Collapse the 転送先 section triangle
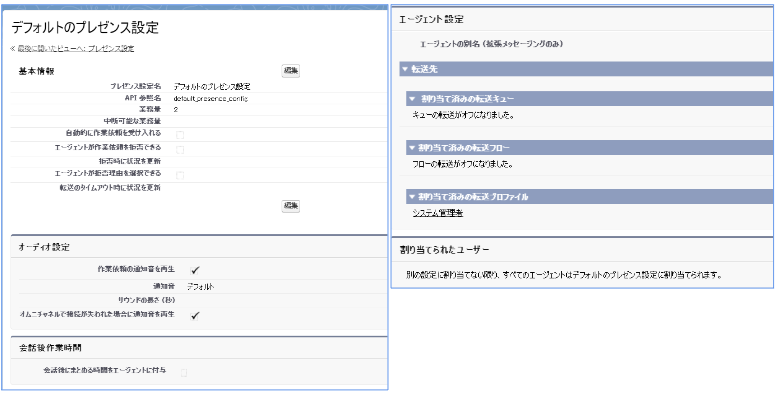 click(405, 70)
